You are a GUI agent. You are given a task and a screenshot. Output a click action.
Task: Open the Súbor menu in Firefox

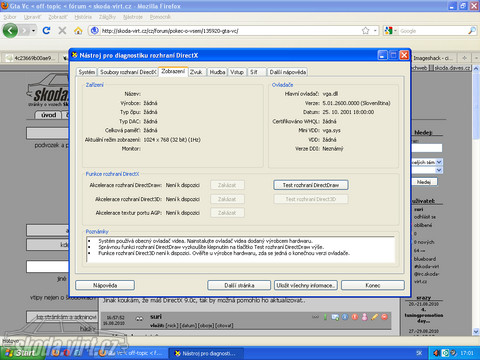[x=10, y=17]
